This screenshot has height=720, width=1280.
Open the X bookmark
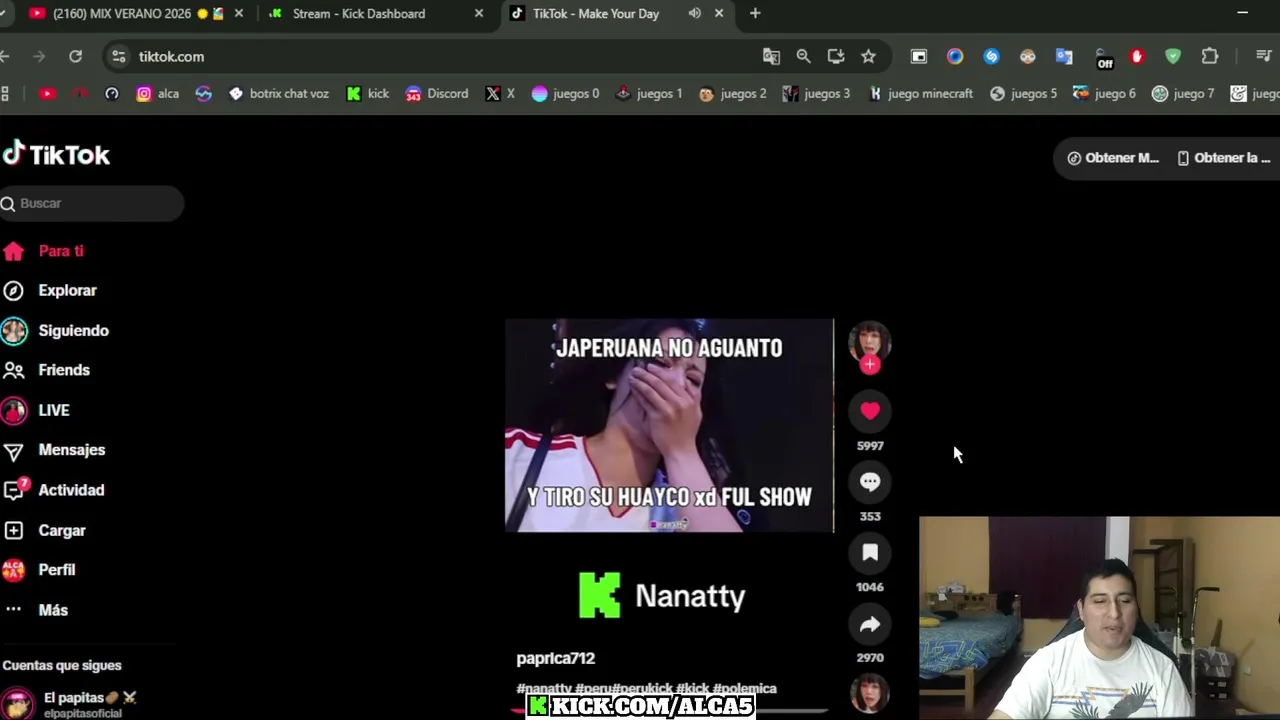(x=500, y=93)
